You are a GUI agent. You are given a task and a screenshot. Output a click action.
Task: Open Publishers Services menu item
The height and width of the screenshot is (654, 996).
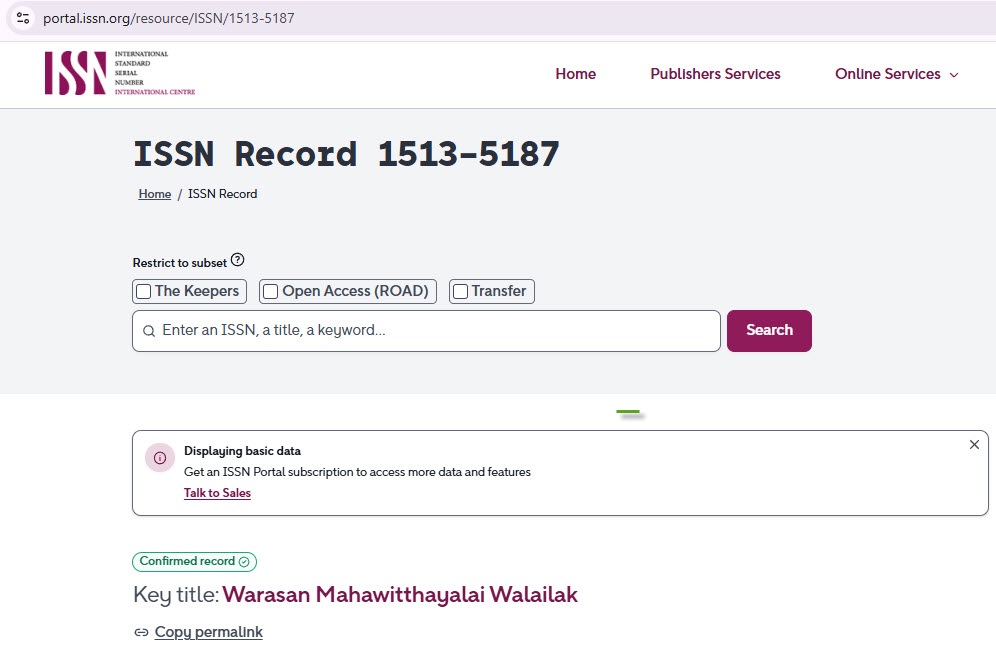[x=715, y=74]
